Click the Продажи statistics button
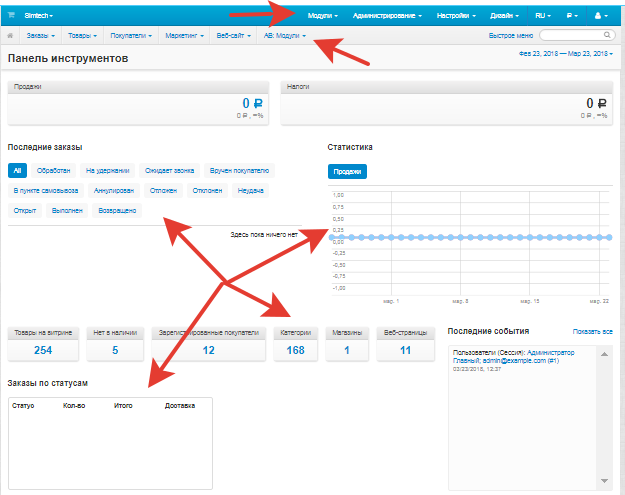Screen dimensions: 625x495 (347, 171)
